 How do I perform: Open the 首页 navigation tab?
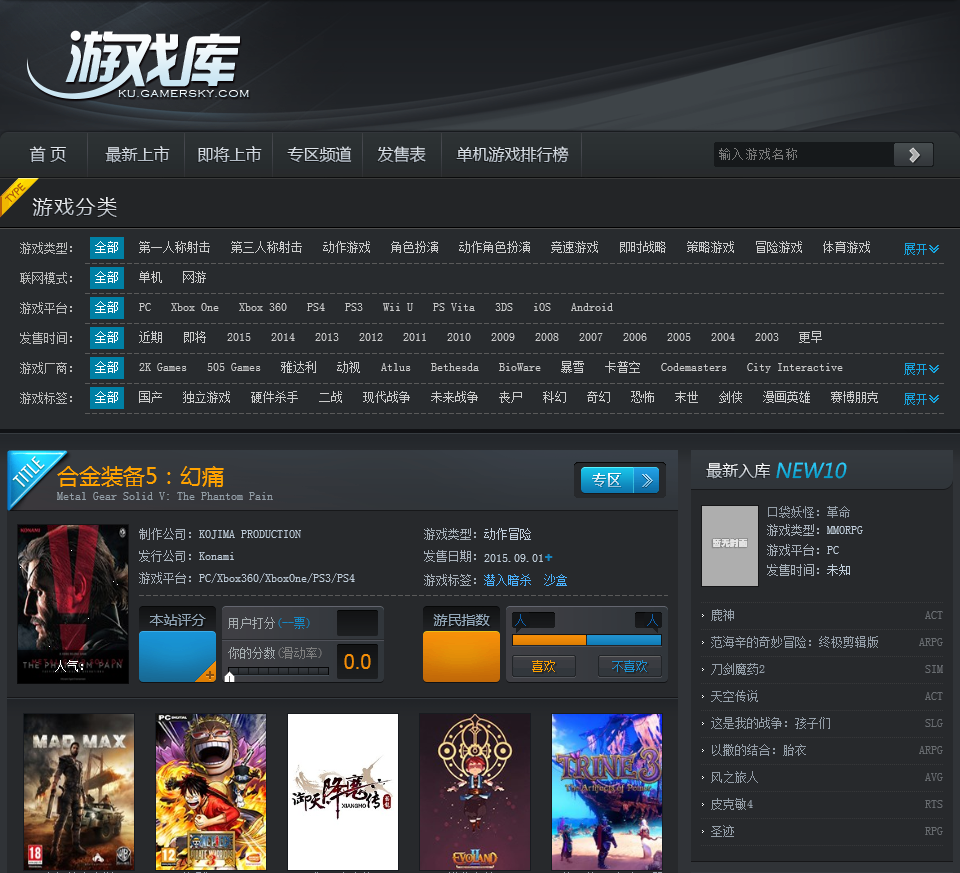48,154
